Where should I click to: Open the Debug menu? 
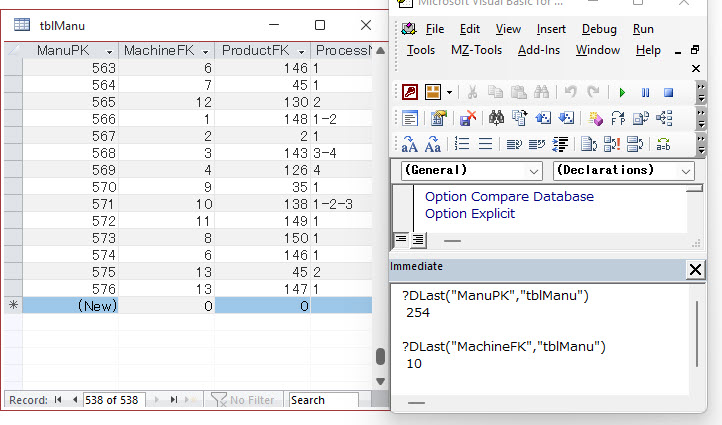tap(599, 29)
